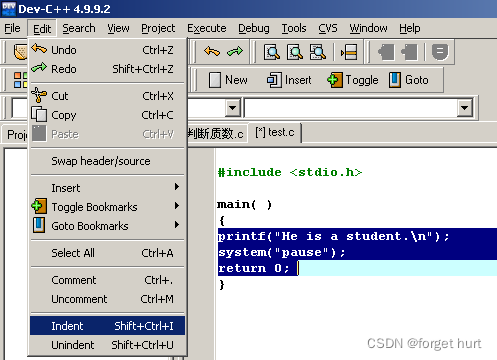
Task: Open the Execute menu
Action: pos(207,28)
